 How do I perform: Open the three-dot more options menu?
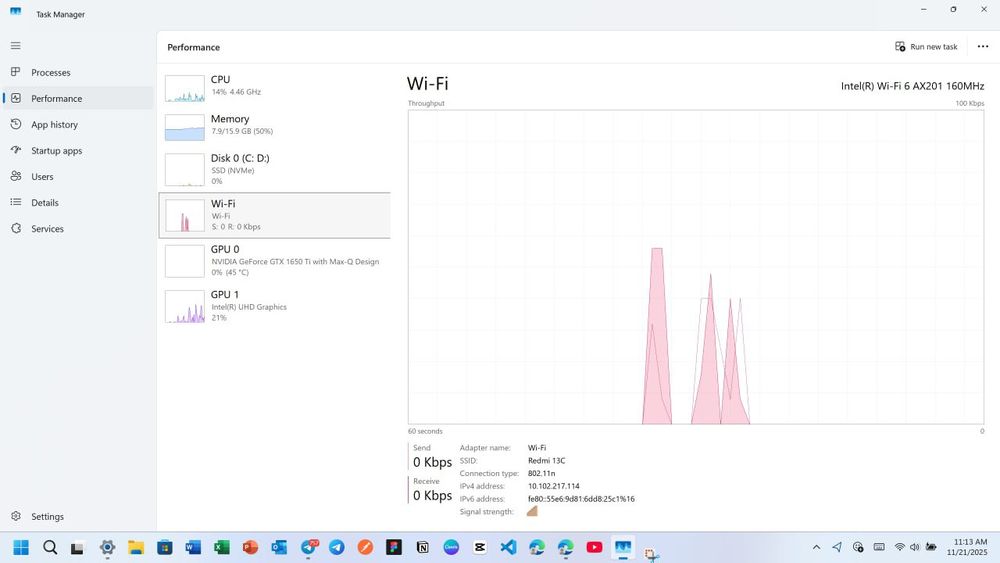pos(983,47)
